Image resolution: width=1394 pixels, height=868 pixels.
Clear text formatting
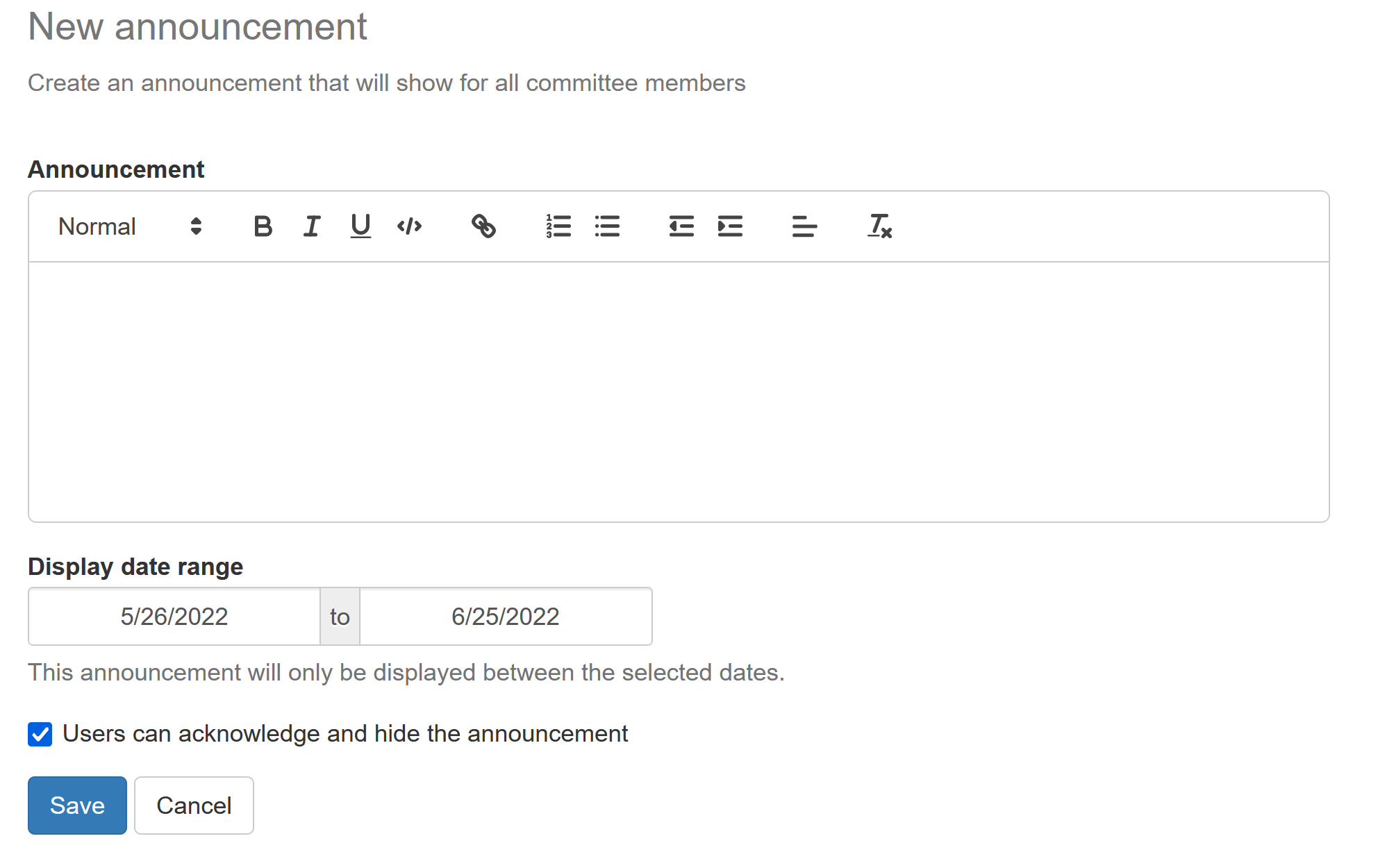(879, 226)
